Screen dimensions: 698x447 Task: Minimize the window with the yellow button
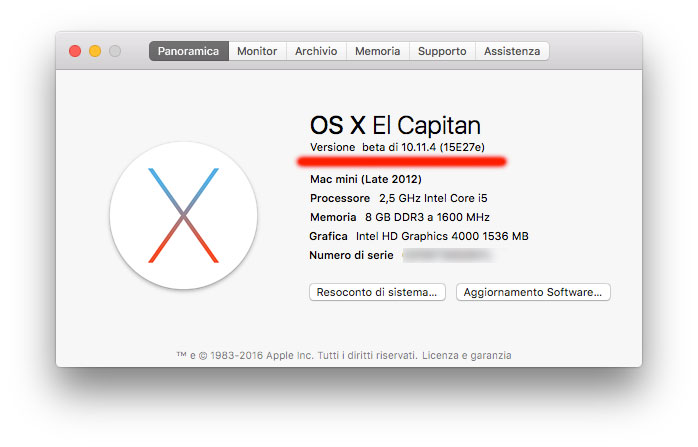pos(95,51)
